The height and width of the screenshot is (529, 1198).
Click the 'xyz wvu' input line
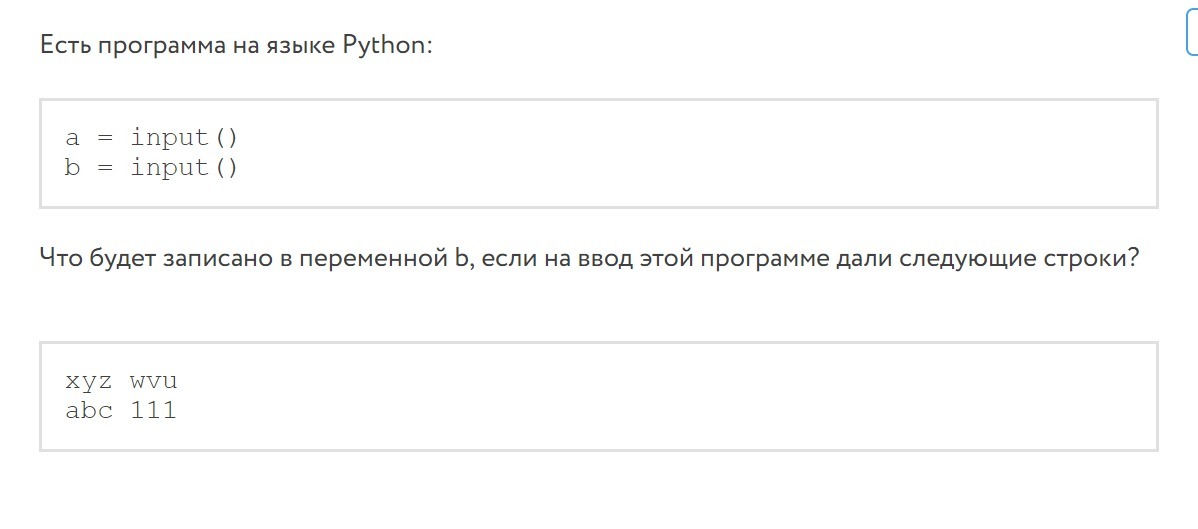pos(121,381)
